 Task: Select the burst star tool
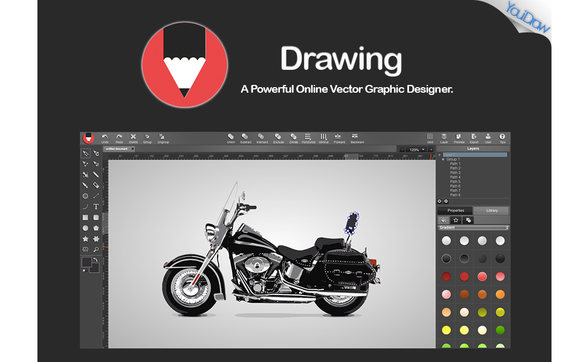(x=96, y=239)
